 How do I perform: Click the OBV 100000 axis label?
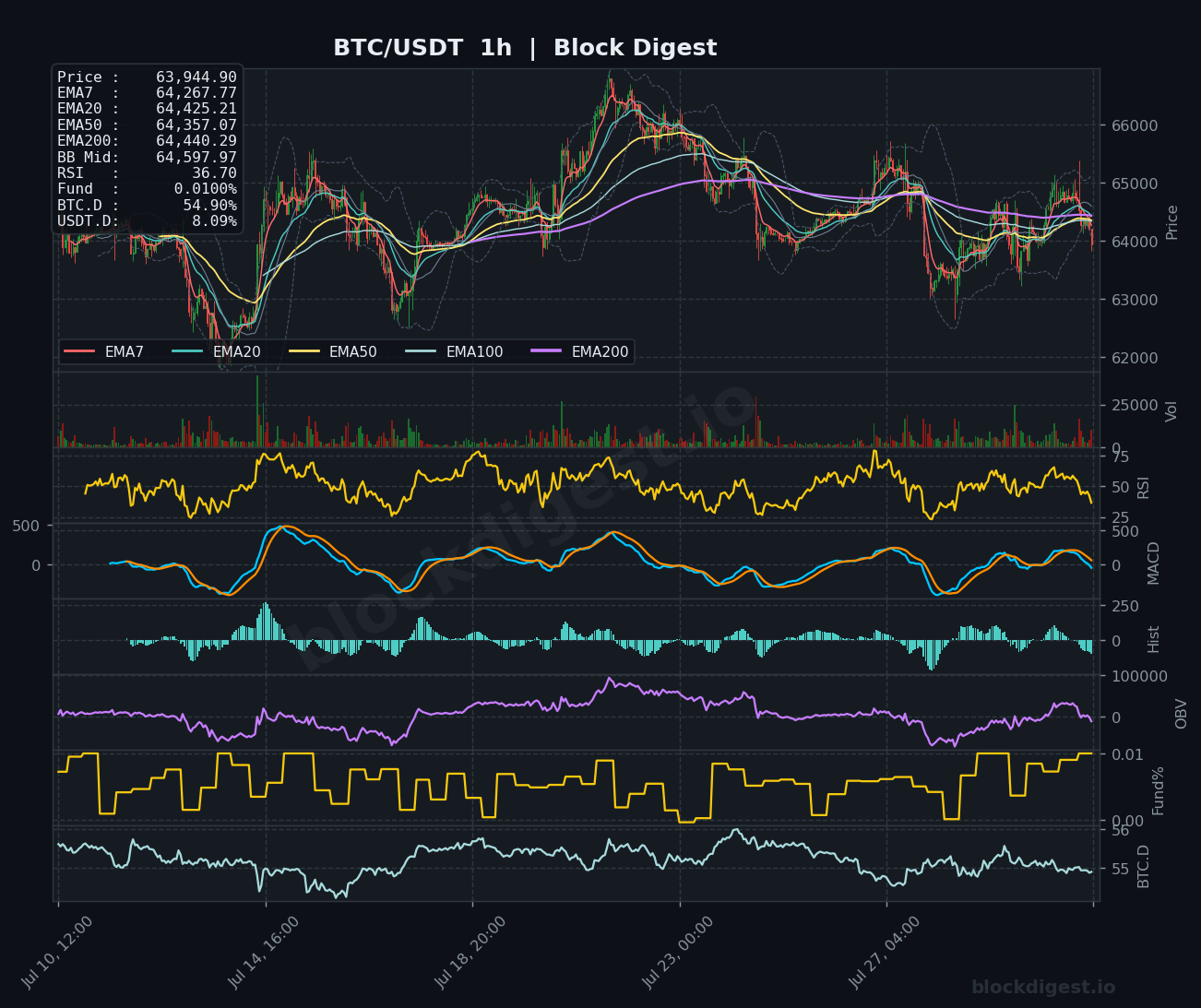pos(1139,676)
